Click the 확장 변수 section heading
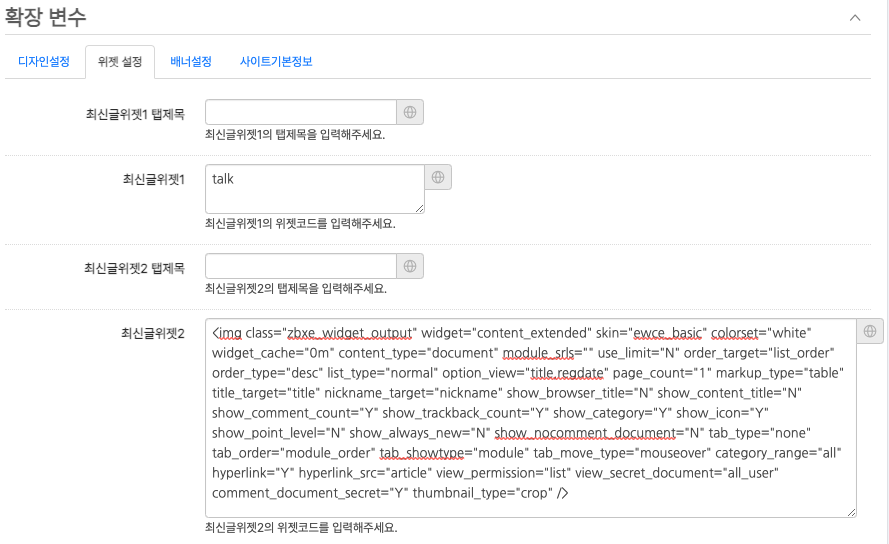This screenshot has height=544, width=889. click(45, 16)
